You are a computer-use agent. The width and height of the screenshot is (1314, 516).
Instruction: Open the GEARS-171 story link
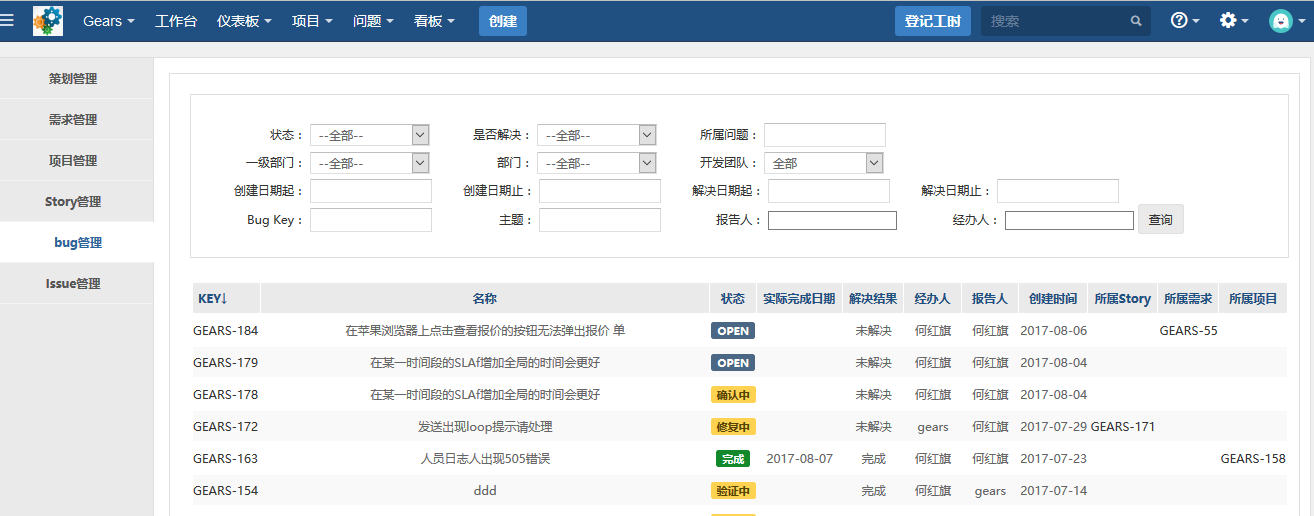click(x=1122, y=427)
